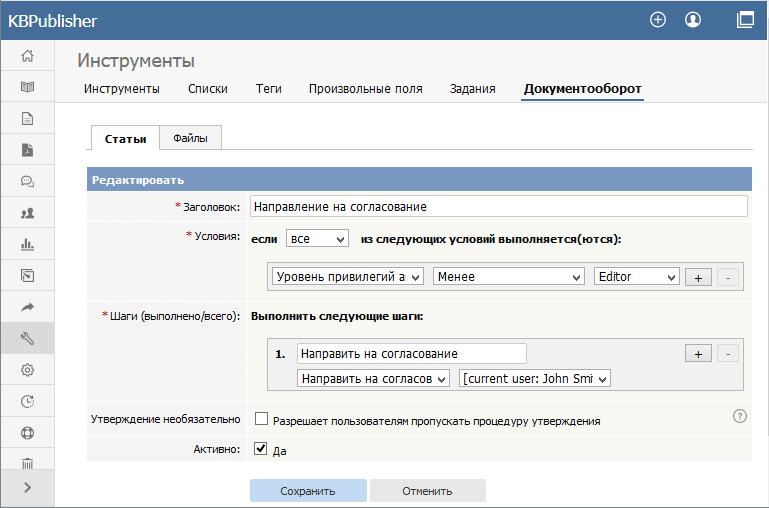Open the user account icon in header
Image resolution: width=769 pixels, height=508 pixels.
692,19
